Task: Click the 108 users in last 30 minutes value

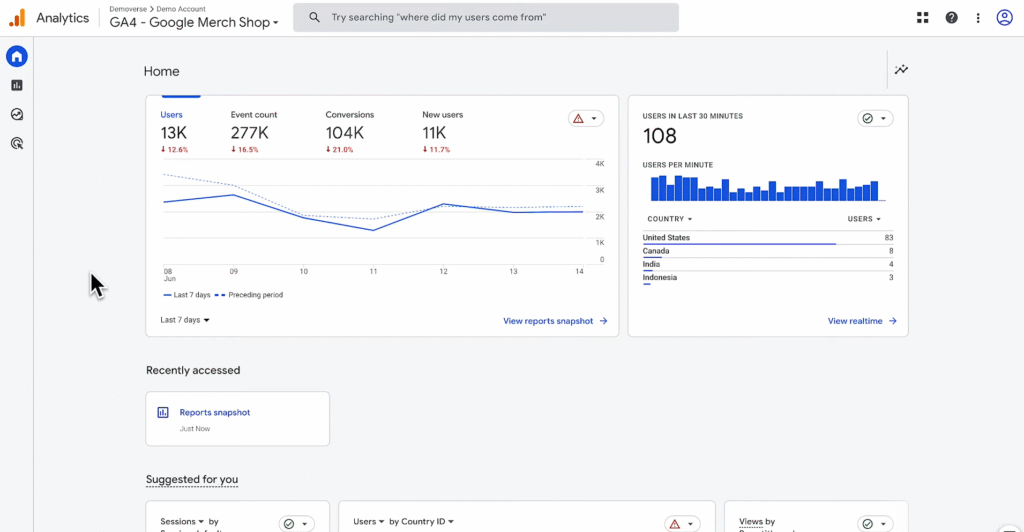Action: (x=660, y=136)
